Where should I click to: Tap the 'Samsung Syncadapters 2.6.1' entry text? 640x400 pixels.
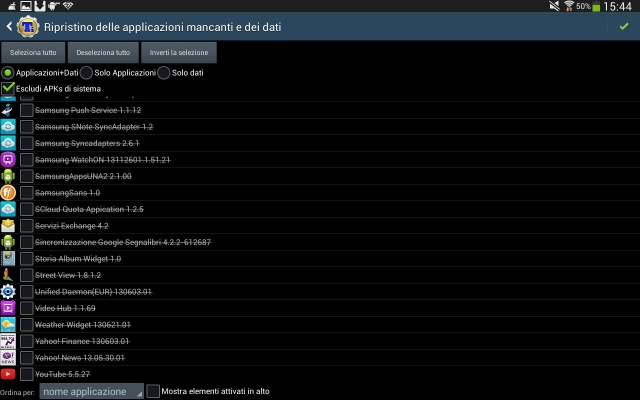tap(87, 143)
